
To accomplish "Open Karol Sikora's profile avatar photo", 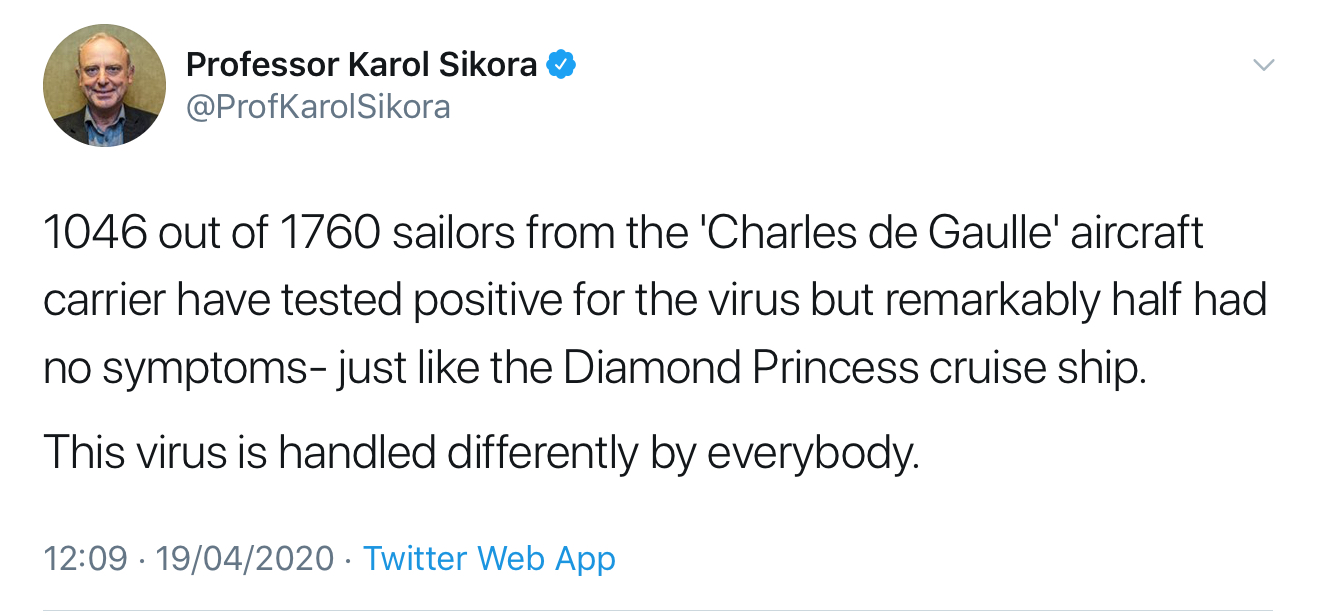I will pos(104,86).
